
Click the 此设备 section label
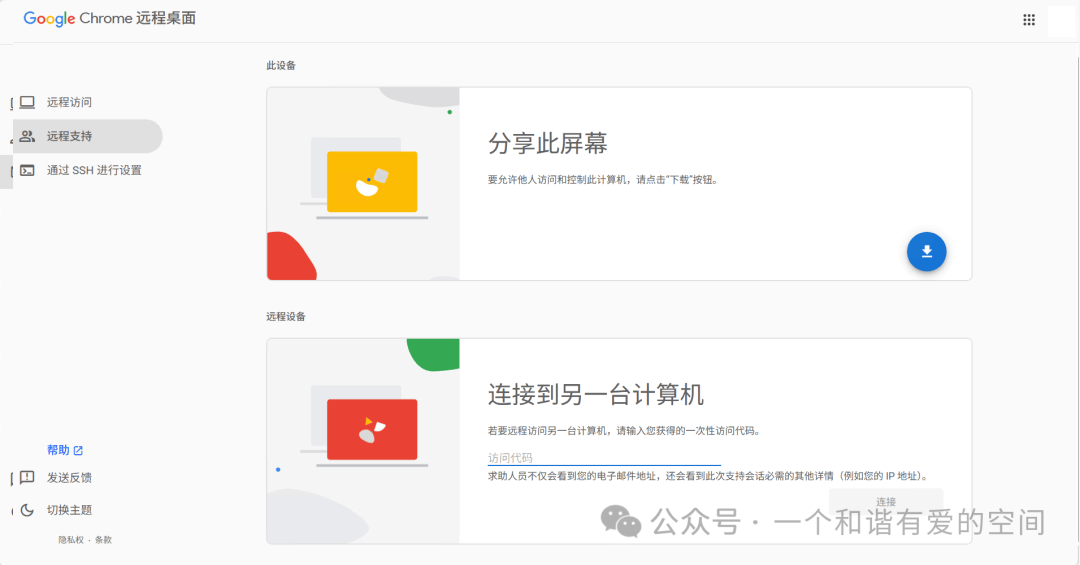281,65
